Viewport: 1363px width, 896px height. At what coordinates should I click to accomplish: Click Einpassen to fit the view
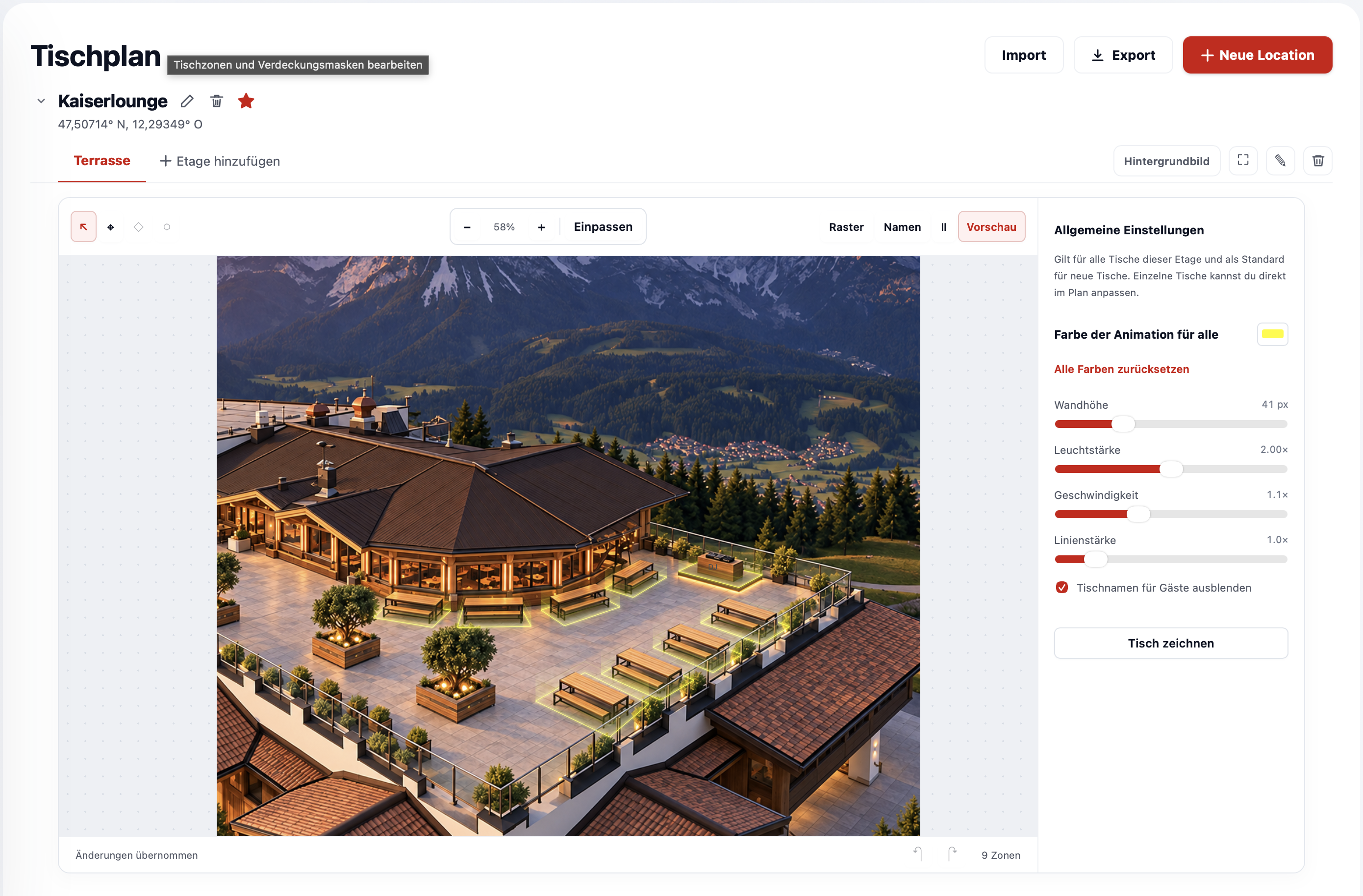pos(603,227)
